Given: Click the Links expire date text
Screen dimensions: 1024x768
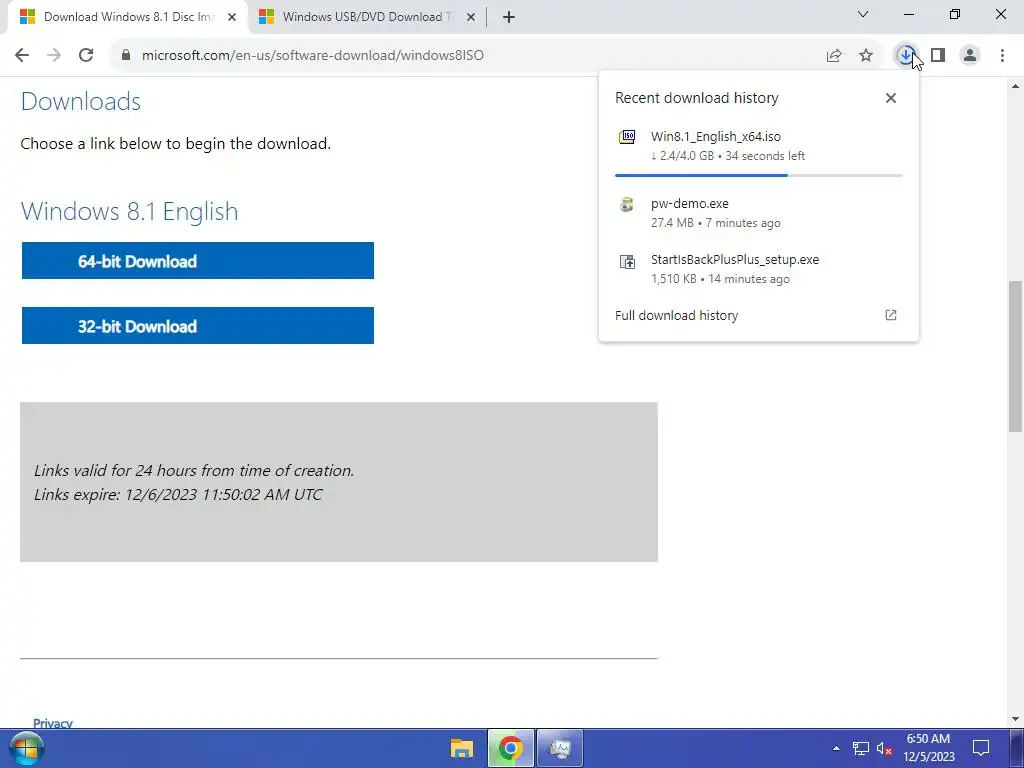Looking at the screenshot, I should coord(178,494).
